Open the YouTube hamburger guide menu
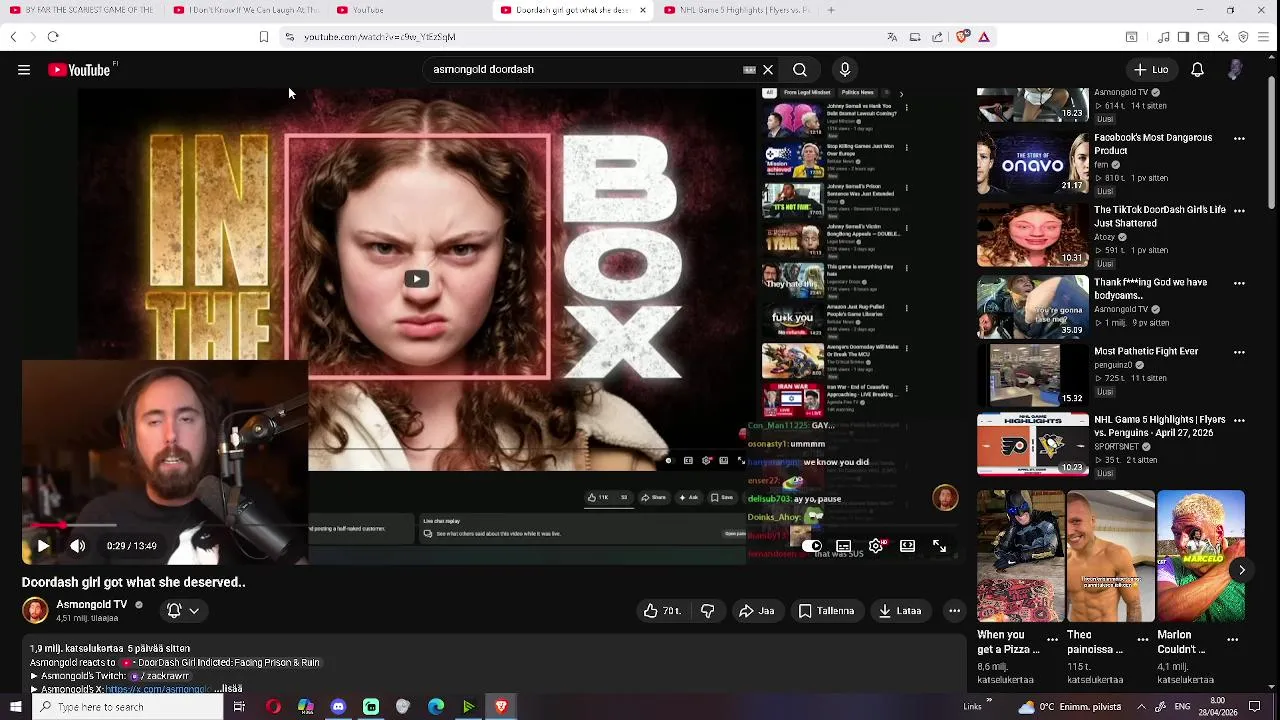This screenshot has width=1280, height=720. coord(24,70)
